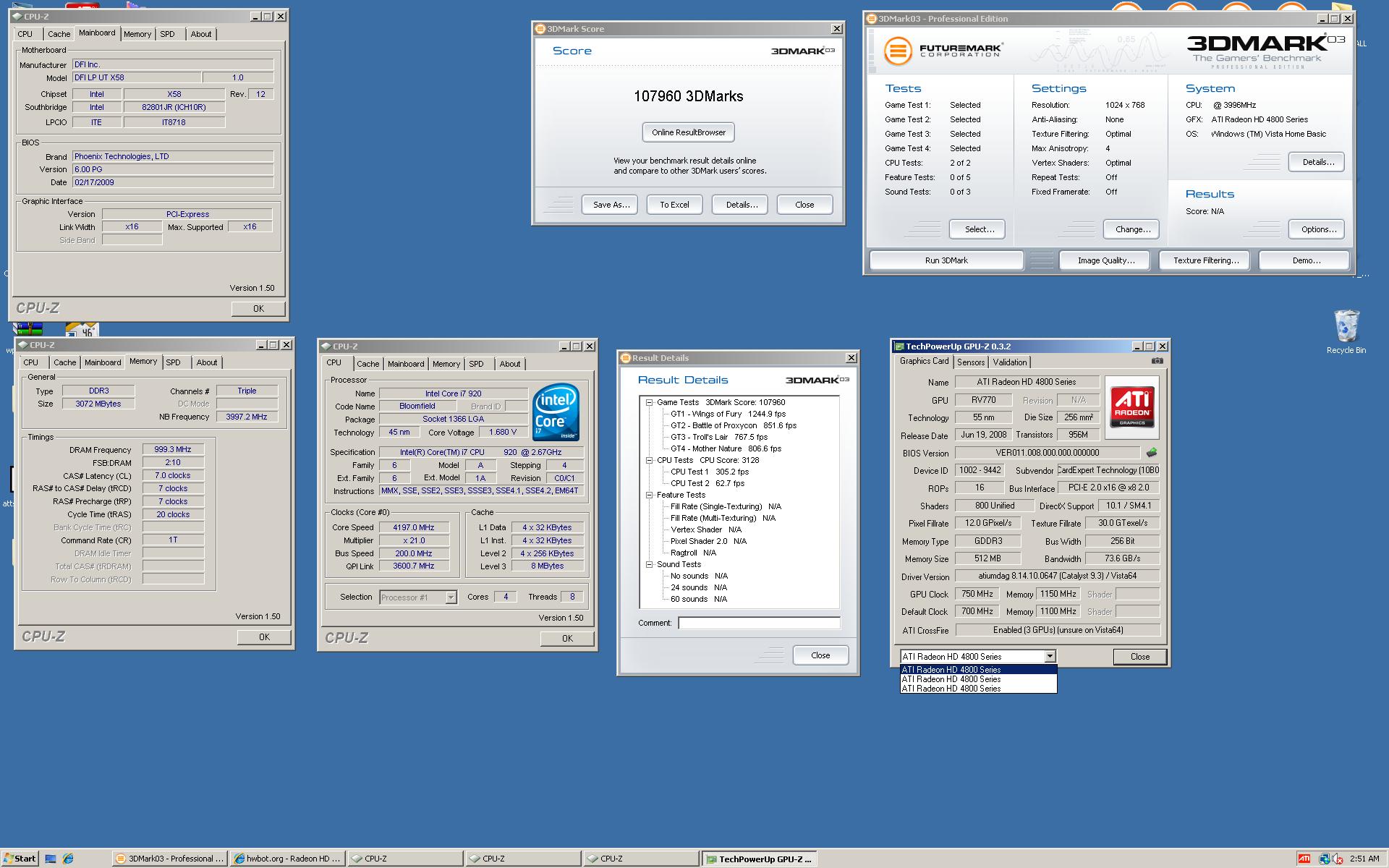This screenshot has width=1389, height=868.
Task: Click Run 3DMark button
Action: coord(946,260)
